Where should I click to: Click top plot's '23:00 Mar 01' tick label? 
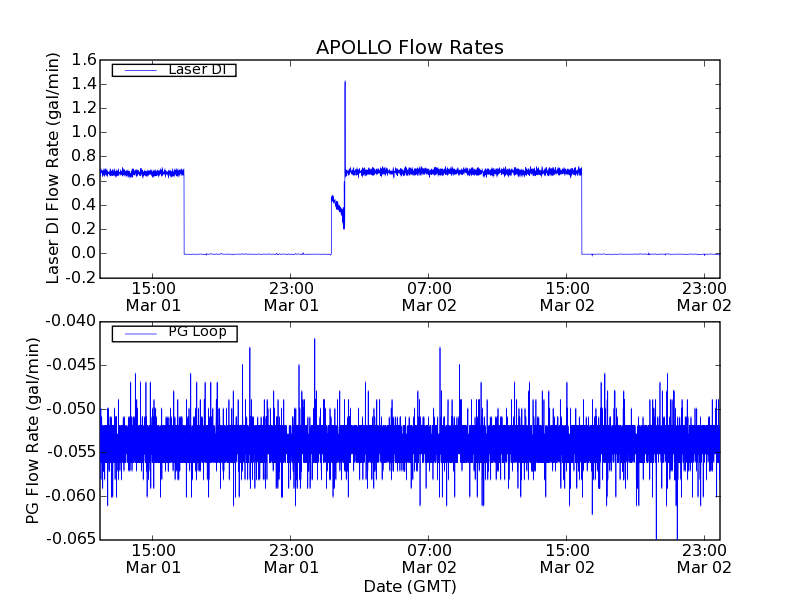291,297
